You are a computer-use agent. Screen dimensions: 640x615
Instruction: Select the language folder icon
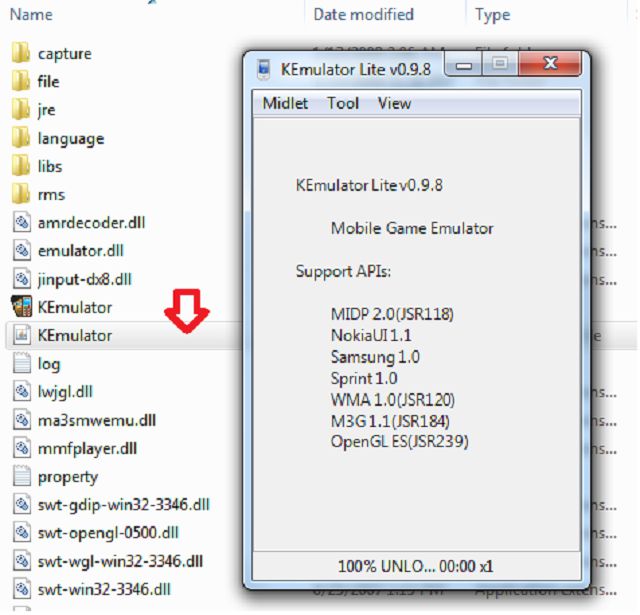point(21,138)
